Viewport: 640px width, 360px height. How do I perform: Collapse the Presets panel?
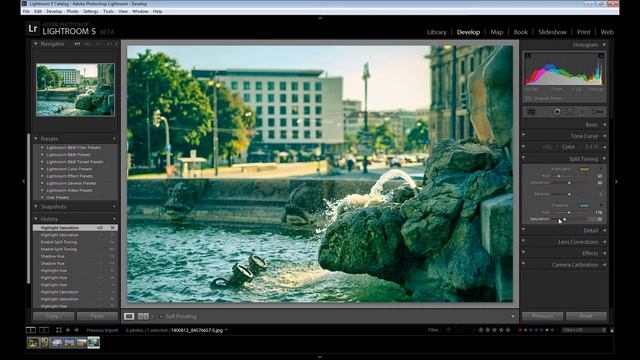pos(36,139)
